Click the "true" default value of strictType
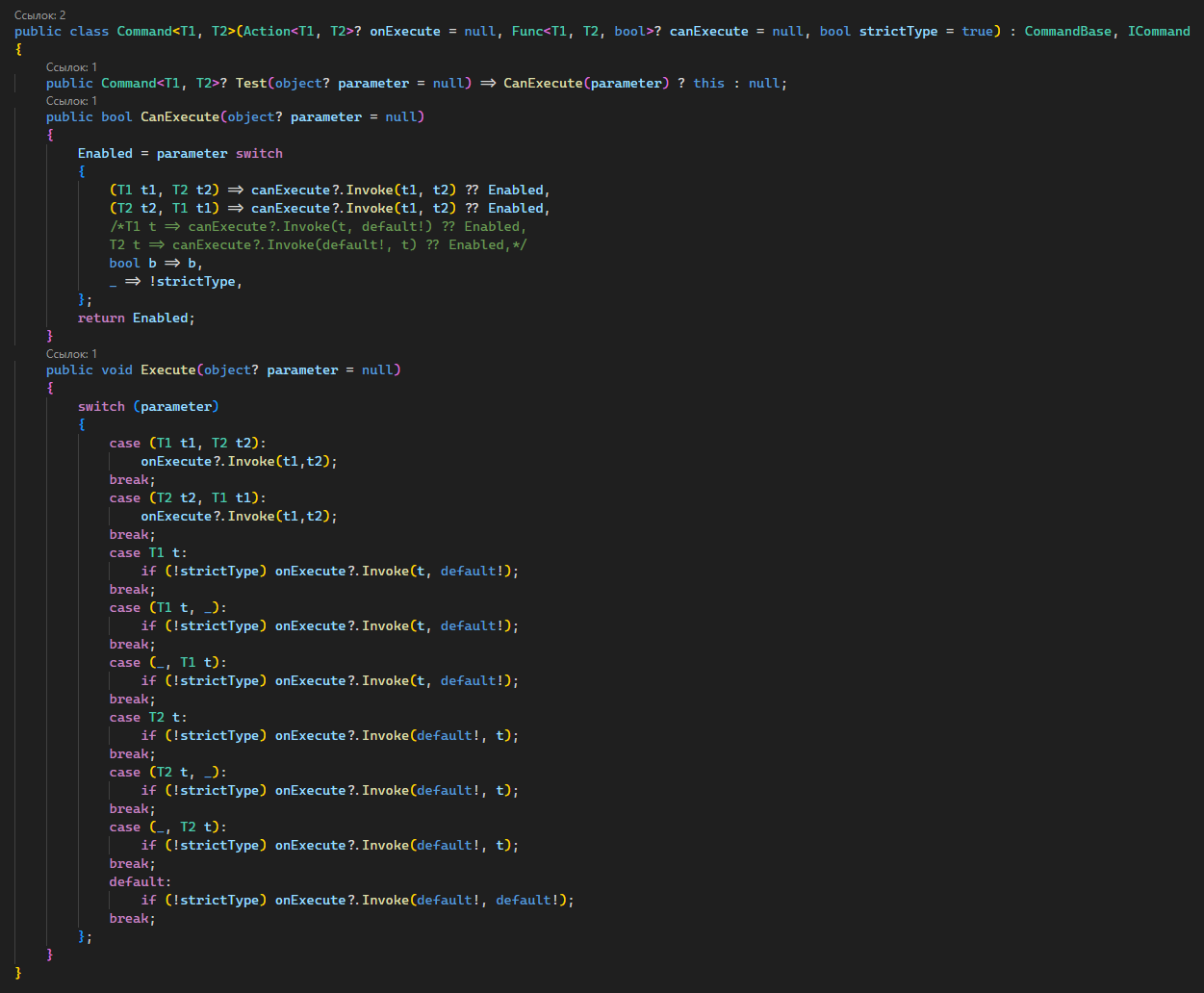Image resolution: width=1204 pixels, height=993 pixels. 977,31
